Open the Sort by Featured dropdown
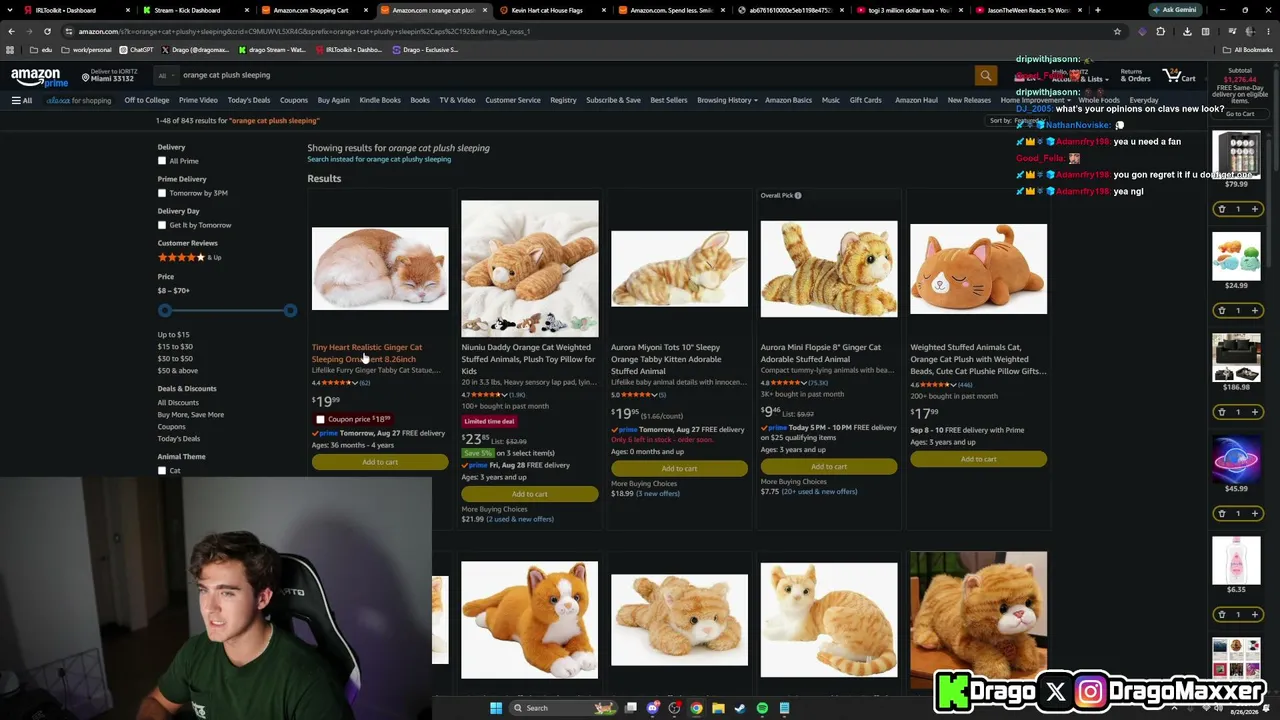 click(x=1015, y=121)
